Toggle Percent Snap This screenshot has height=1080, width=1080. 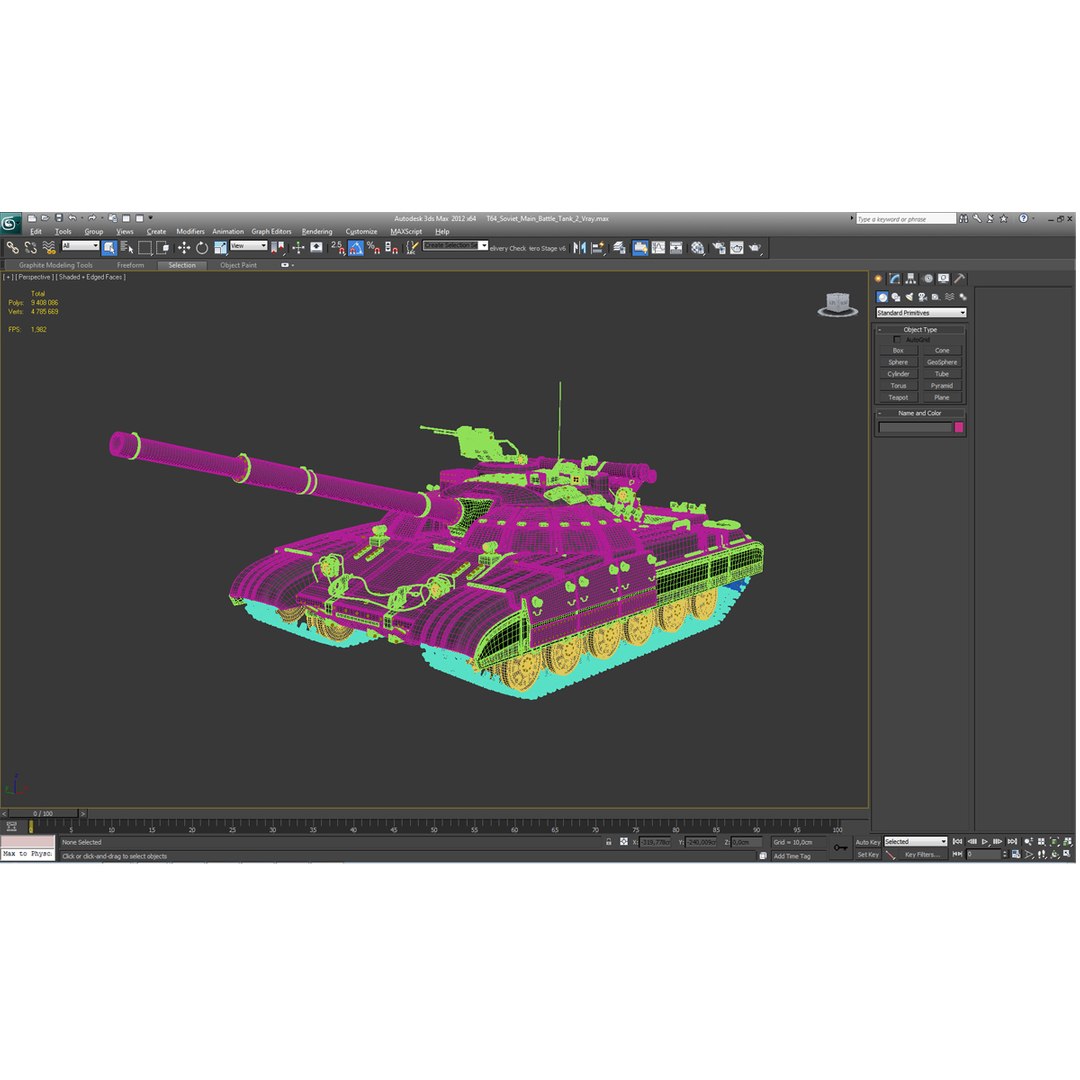point(373,247)
